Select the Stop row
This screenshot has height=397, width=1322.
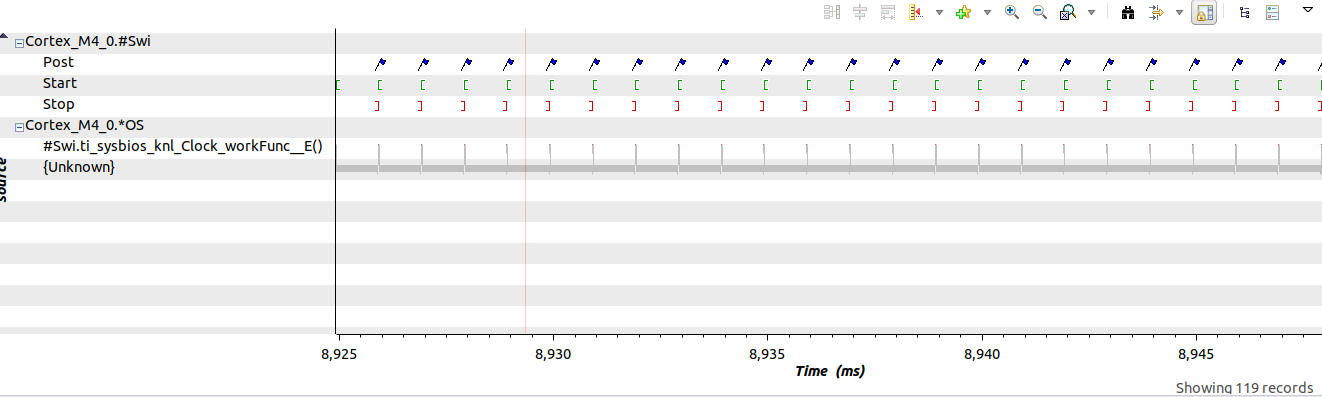click(58, 104)
